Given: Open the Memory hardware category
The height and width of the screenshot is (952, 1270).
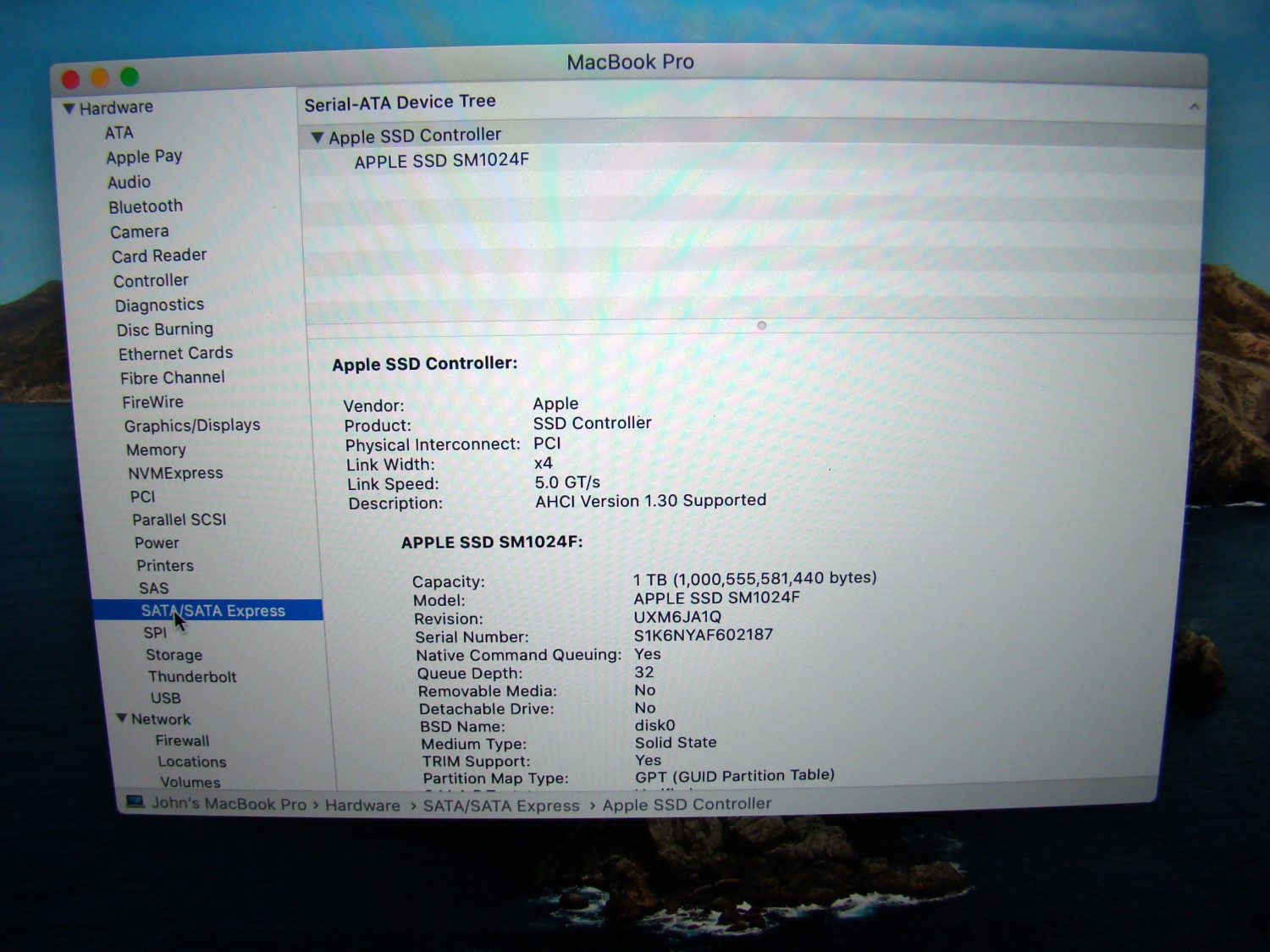Looking at the screenshot, I should [x=156, y=450].
